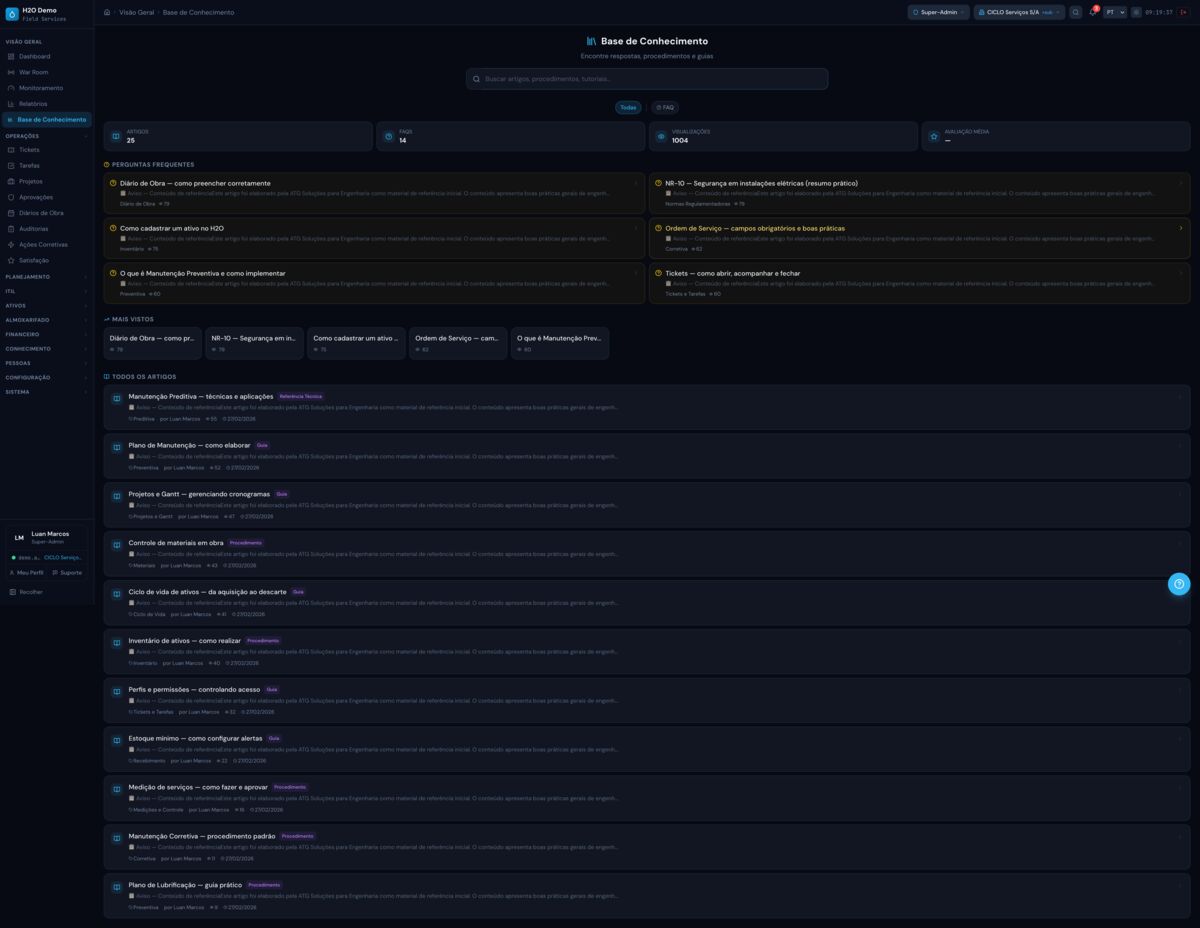This screenshot has height=928, width=1200.
Task: Click book icon of Manutenção Preditiva article
Action: tap(117, 399)
